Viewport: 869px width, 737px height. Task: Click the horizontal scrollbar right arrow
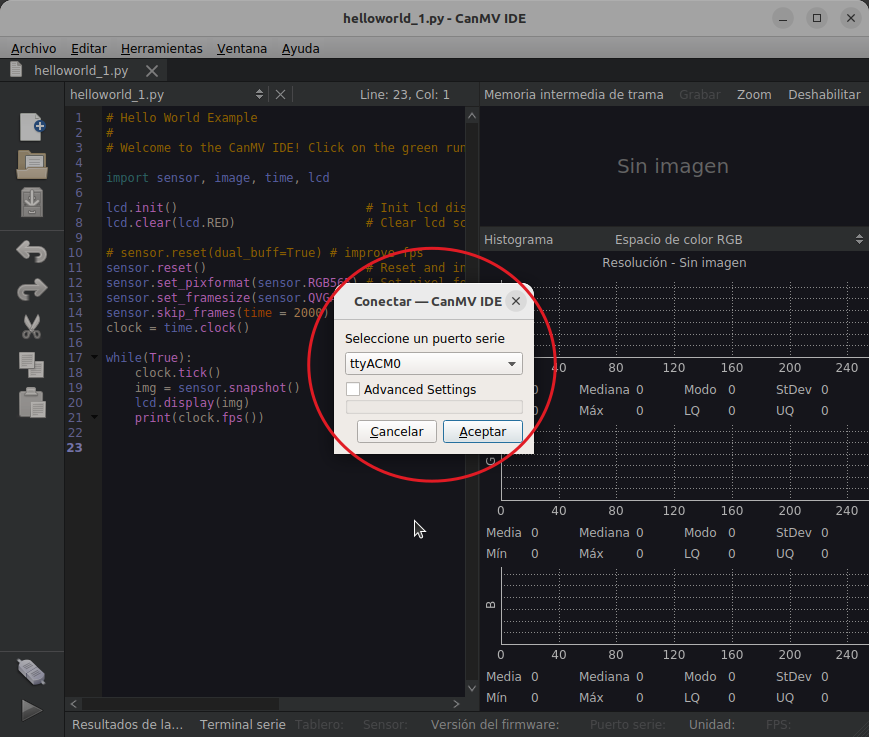456,704
